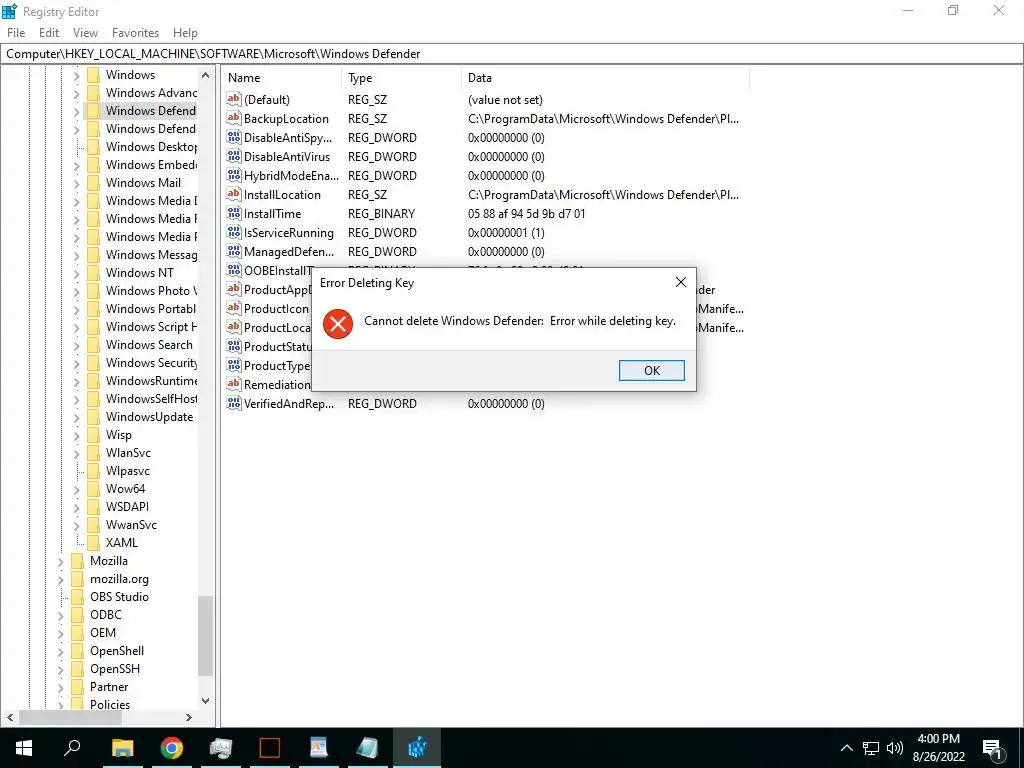
Task: Select the DisableAntiSpy DWORD icon
Action: [234, 137]
